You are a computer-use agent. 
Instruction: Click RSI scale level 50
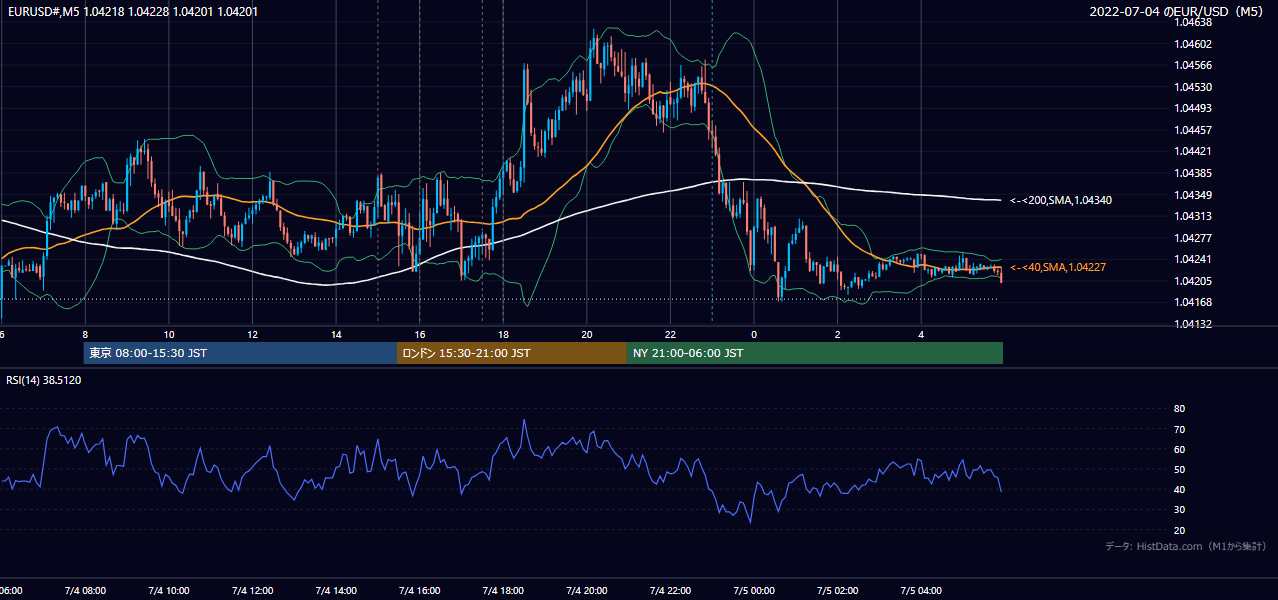(1179, 469)
